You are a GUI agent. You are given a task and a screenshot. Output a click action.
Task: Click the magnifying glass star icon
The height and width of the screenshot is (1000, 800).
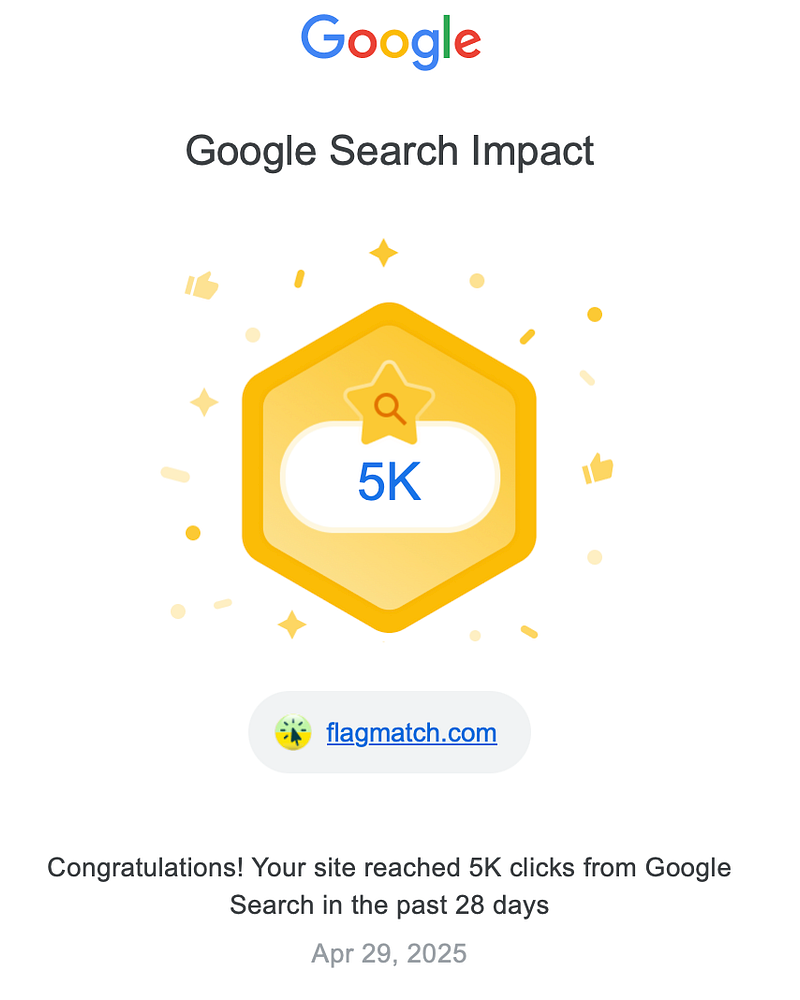pyautogui.click(x=389, y=404)
